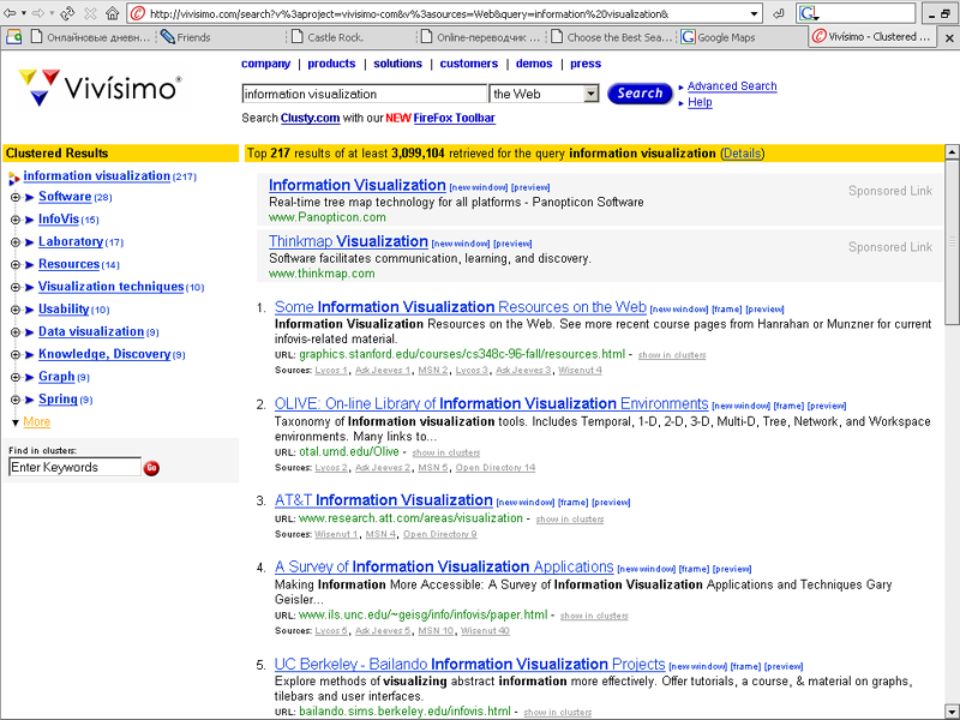This screenshot has width=960, height=720.
Task: Open the UC Berkeley Bailando result
Action: (470, 664)
